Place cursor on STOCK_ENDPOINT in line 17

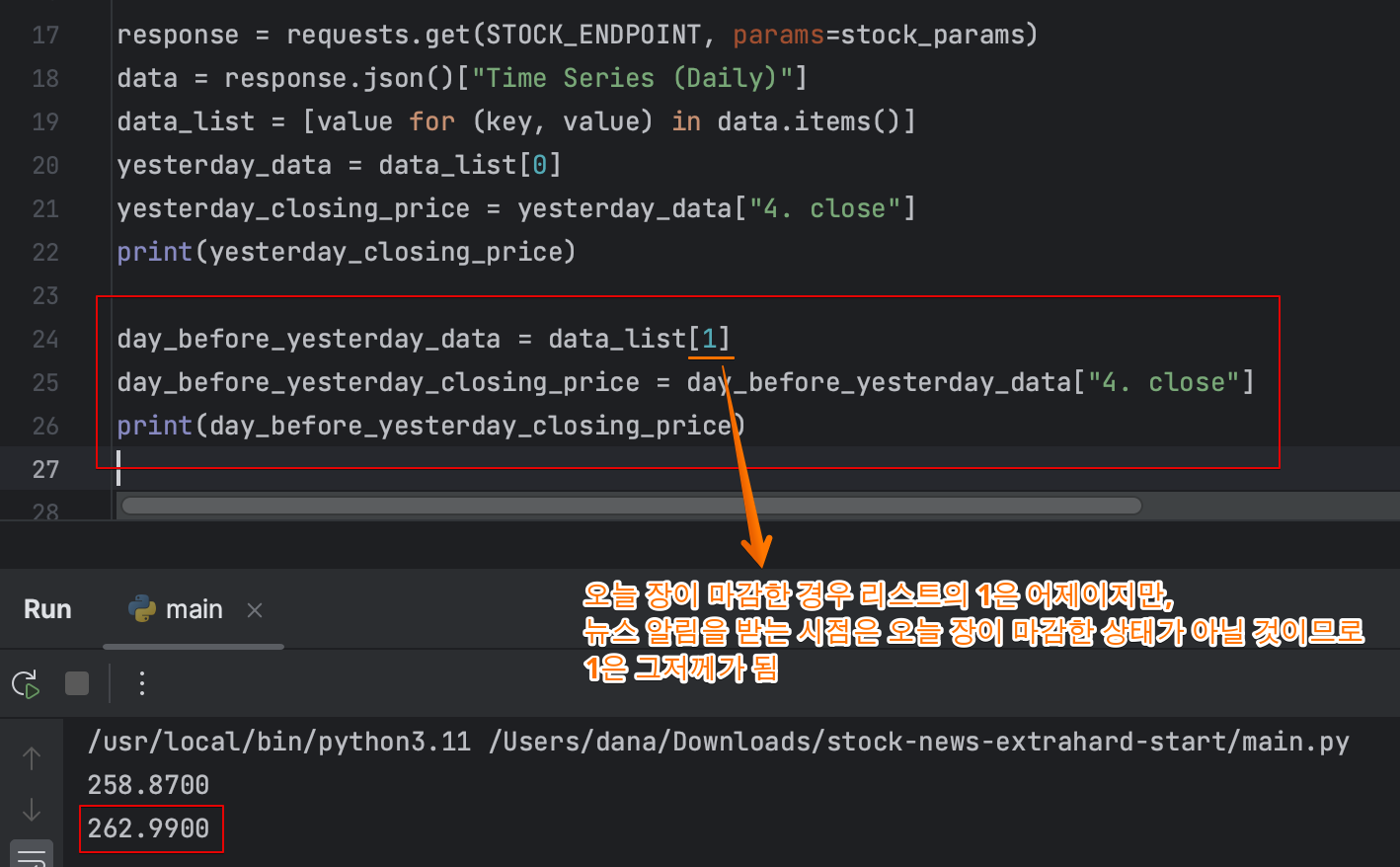(x=593, y=36)
